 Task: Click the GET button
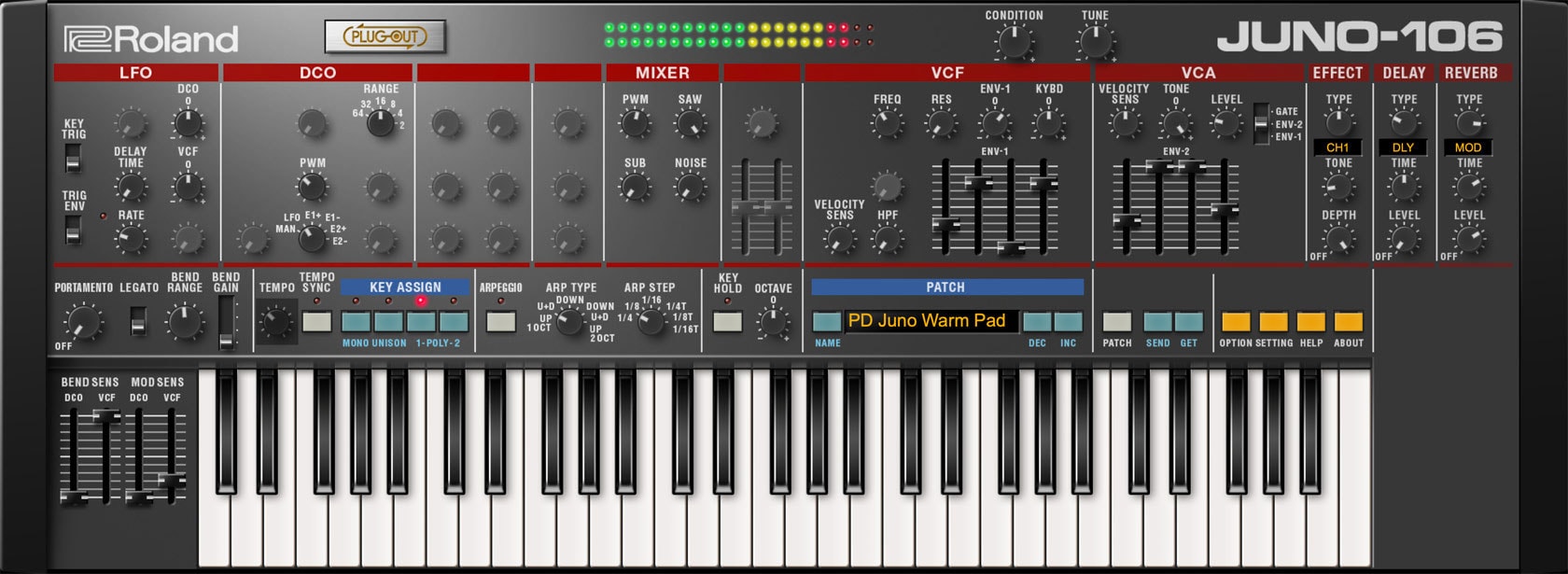1189,322
